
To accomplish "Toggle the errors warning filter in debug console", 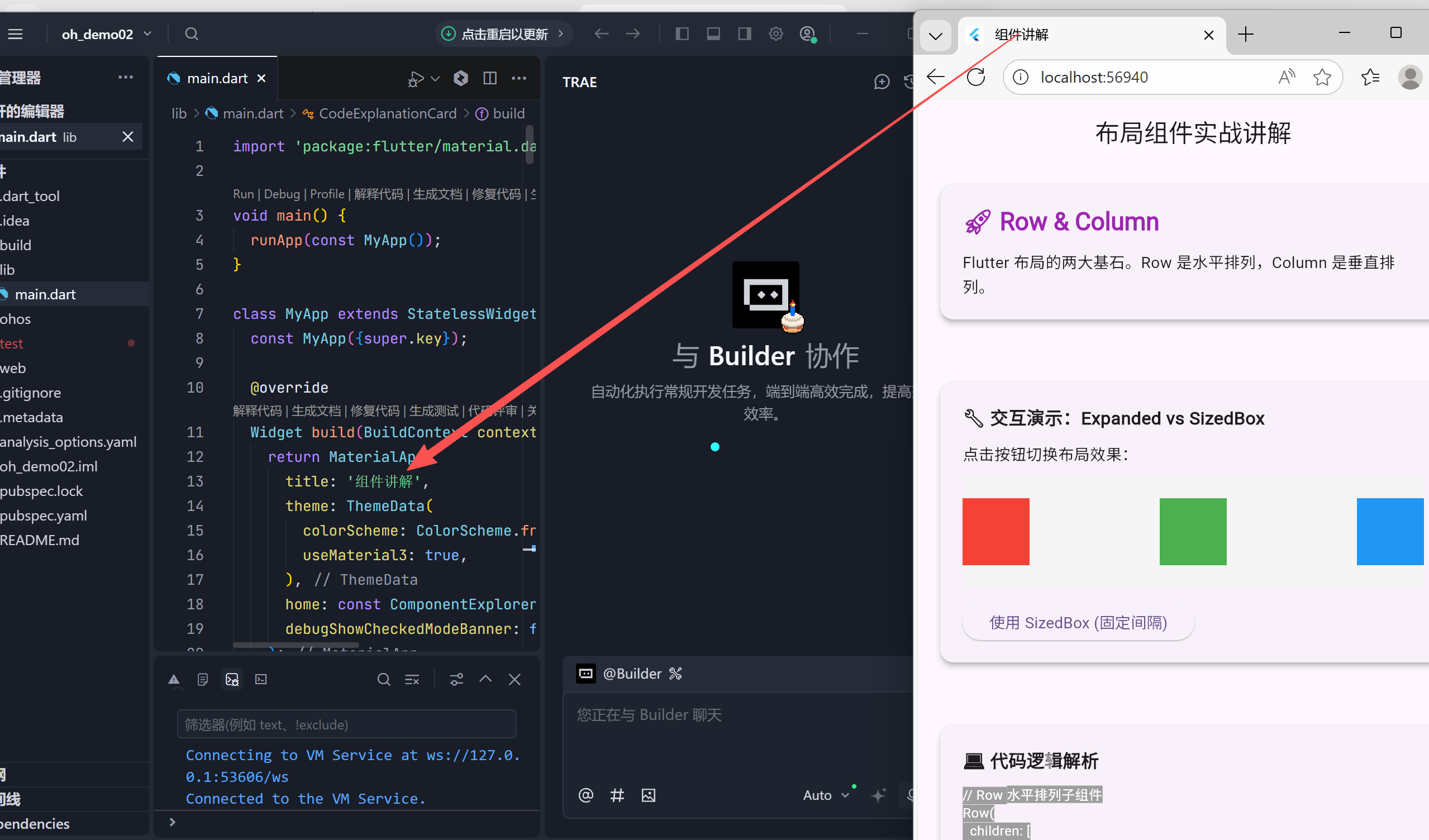I will click(174, 679).
